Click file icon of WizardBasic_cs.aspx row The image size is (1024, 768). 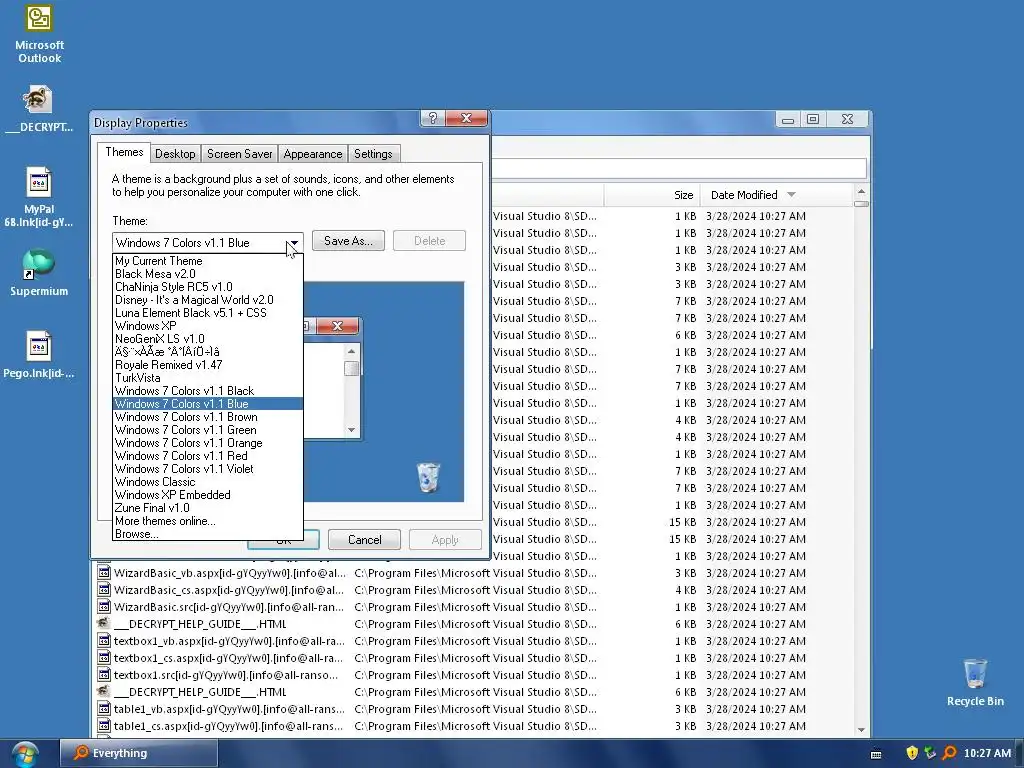[x=104, y=590]
